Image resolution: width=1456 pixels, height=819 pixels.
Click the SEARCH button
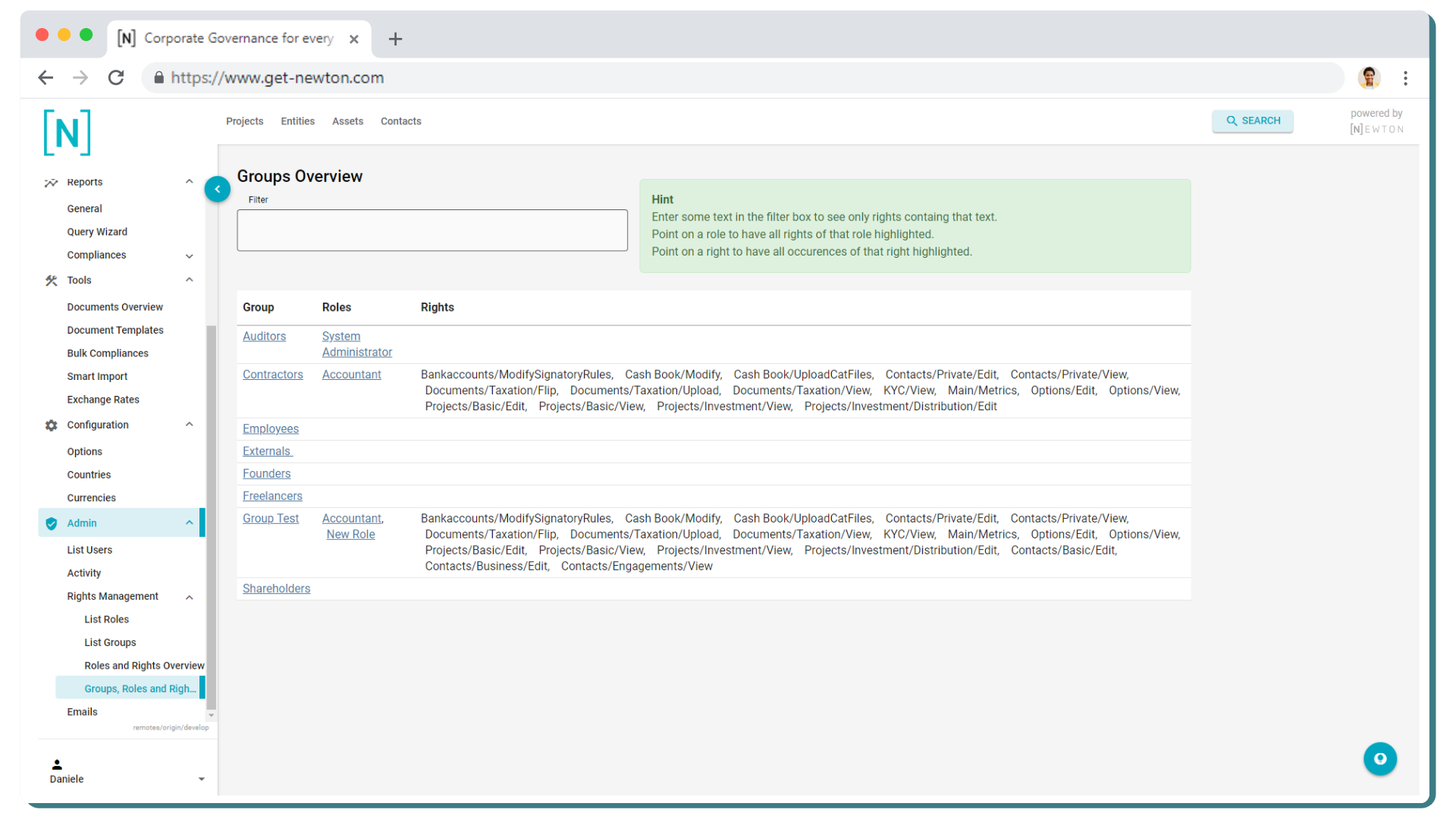(x=1252, y=121)
